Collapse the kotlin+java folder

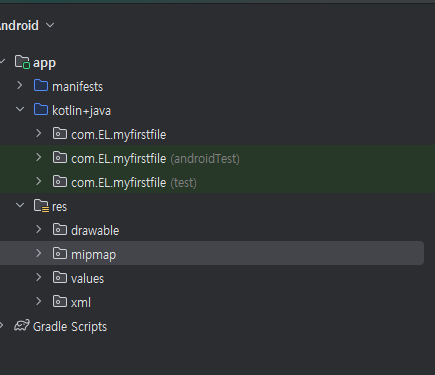(x=20, y=109)
